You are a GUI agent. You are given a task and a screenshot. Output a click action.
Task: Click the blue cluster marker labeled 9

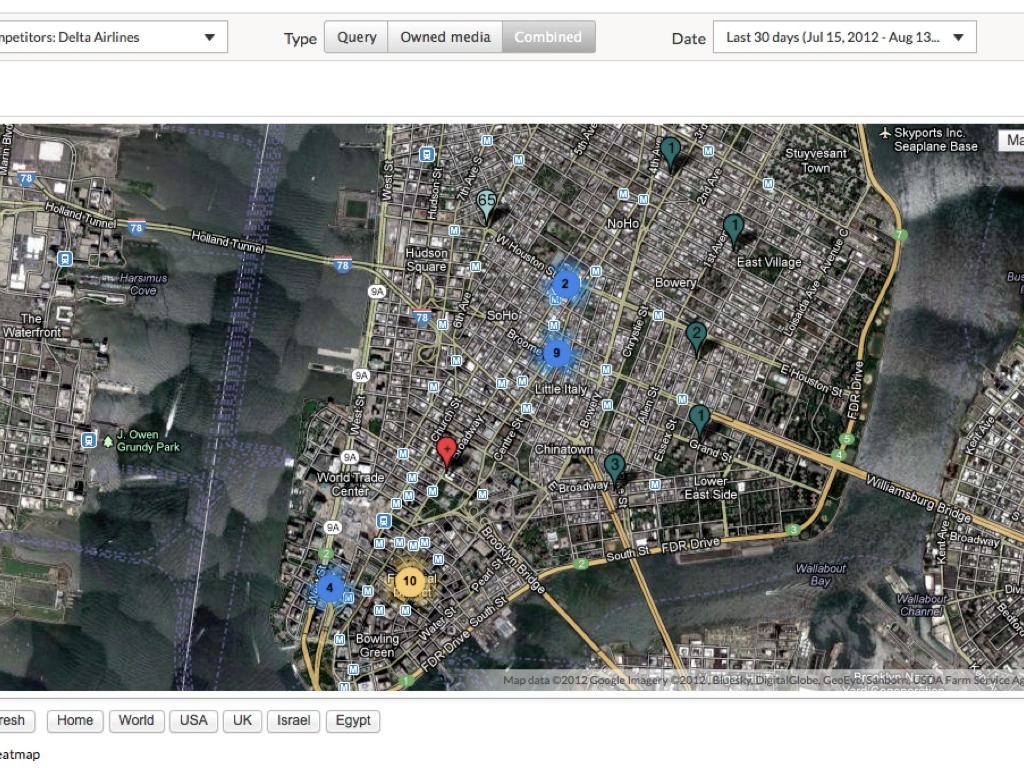pos(557,353)
